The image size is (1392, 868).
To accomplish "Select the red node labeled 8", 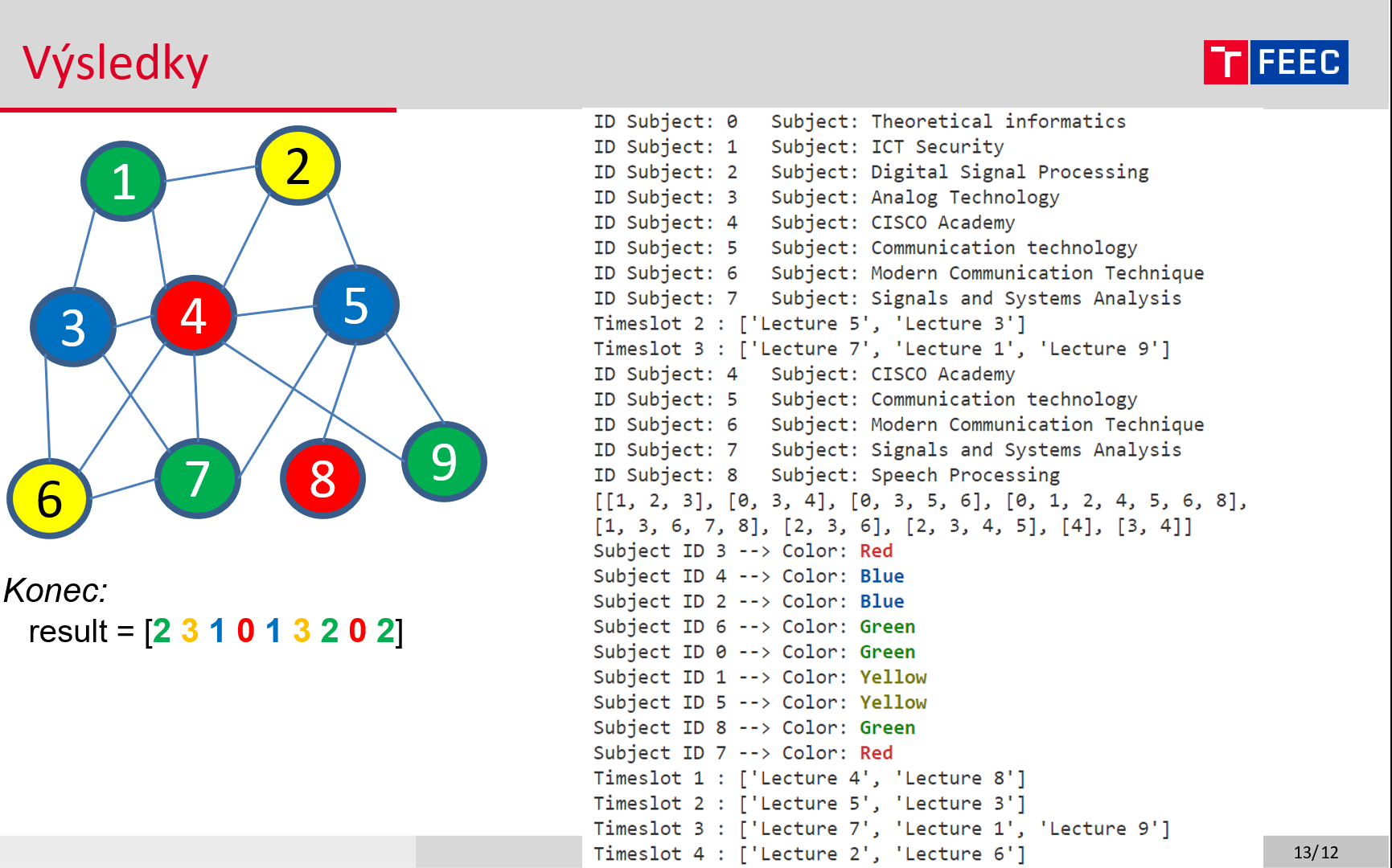I will [322, 480].
